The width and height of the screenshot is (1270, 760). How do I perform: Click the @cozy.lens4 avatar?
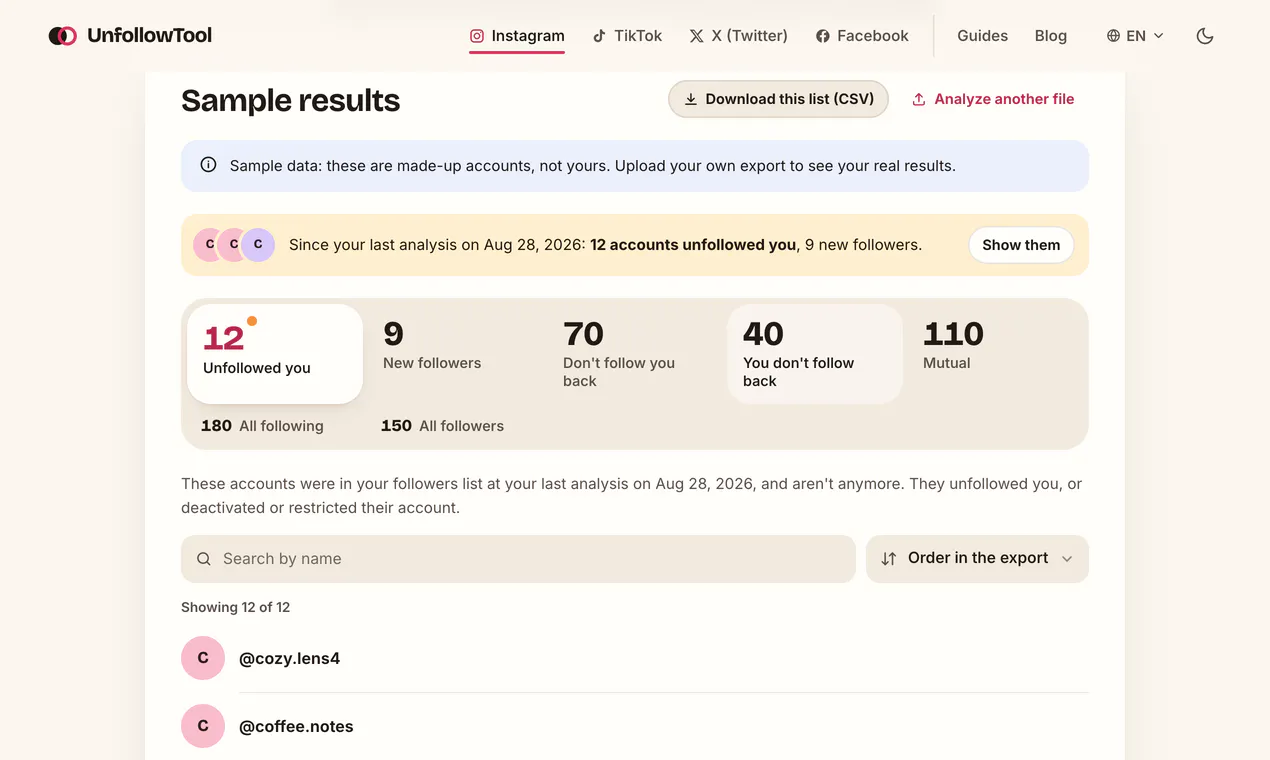[x=203, y=658]
